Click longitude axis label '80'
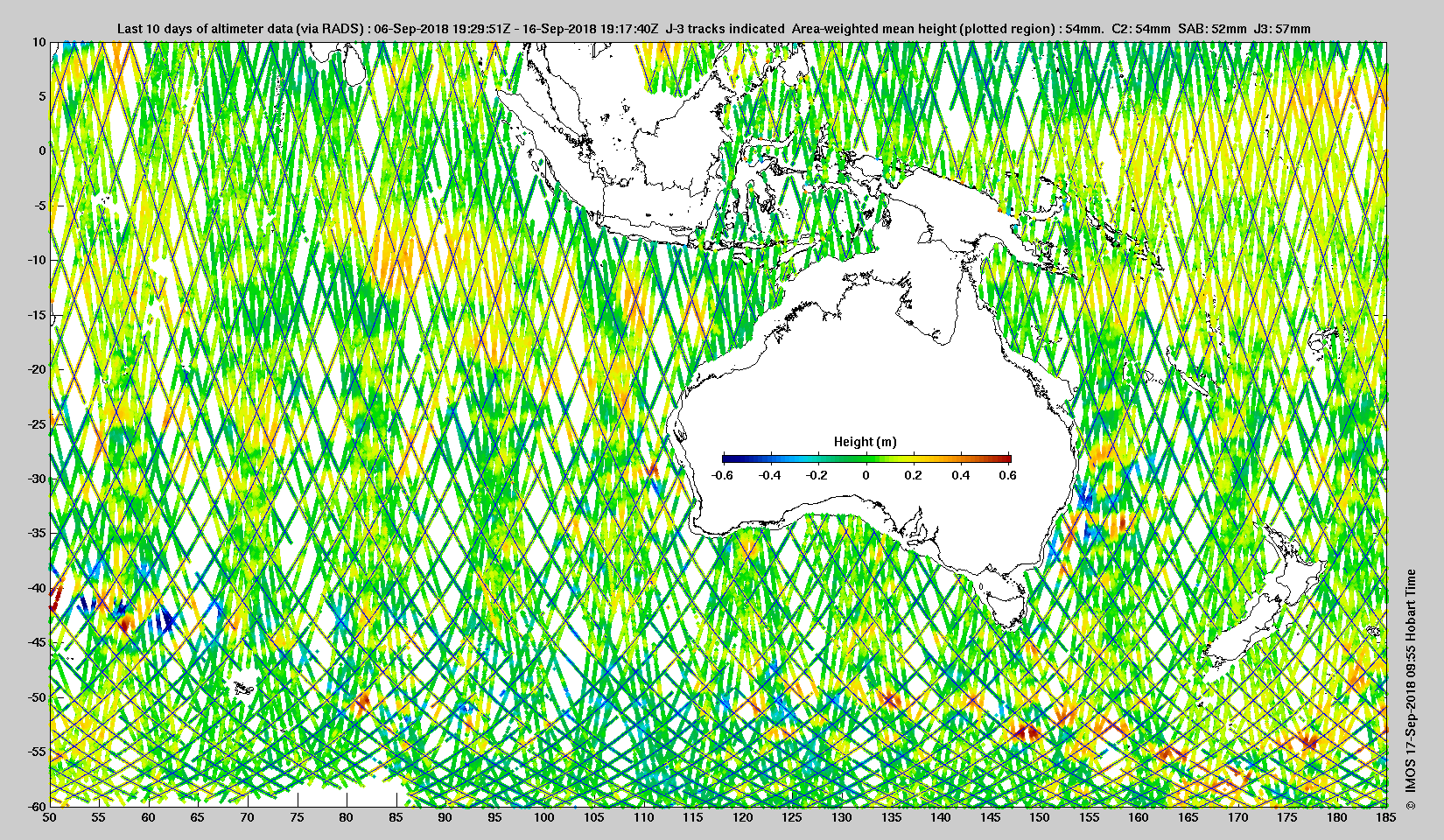Screen dimensions: 1444x840 coord(347,817)
